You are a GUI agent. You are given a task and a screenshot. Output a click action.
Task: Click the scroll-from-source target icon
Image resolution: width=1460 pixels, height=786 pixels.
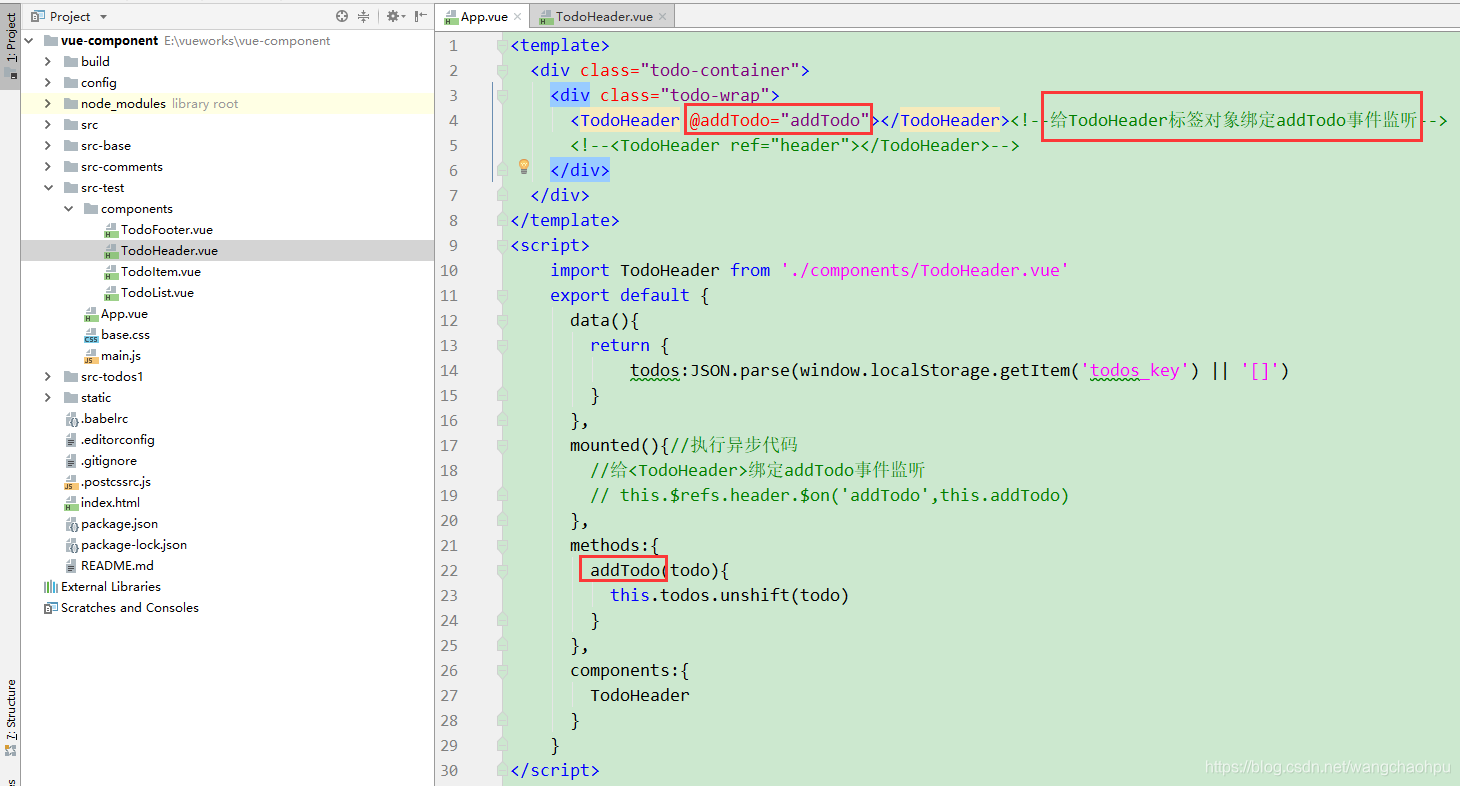click(342, 16)
